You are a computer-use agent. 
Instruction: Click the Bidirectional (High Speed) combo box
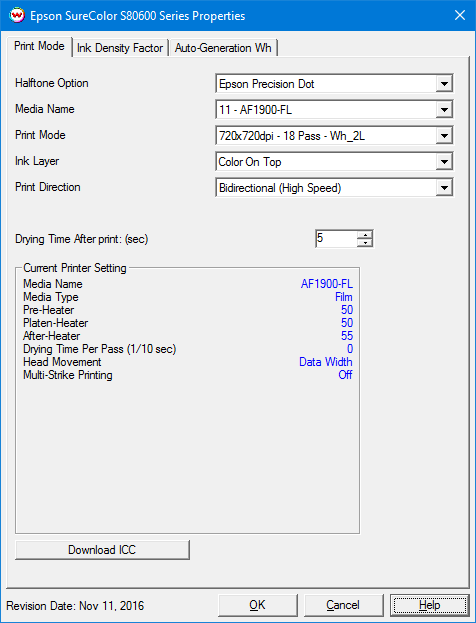tap(334, 188)
